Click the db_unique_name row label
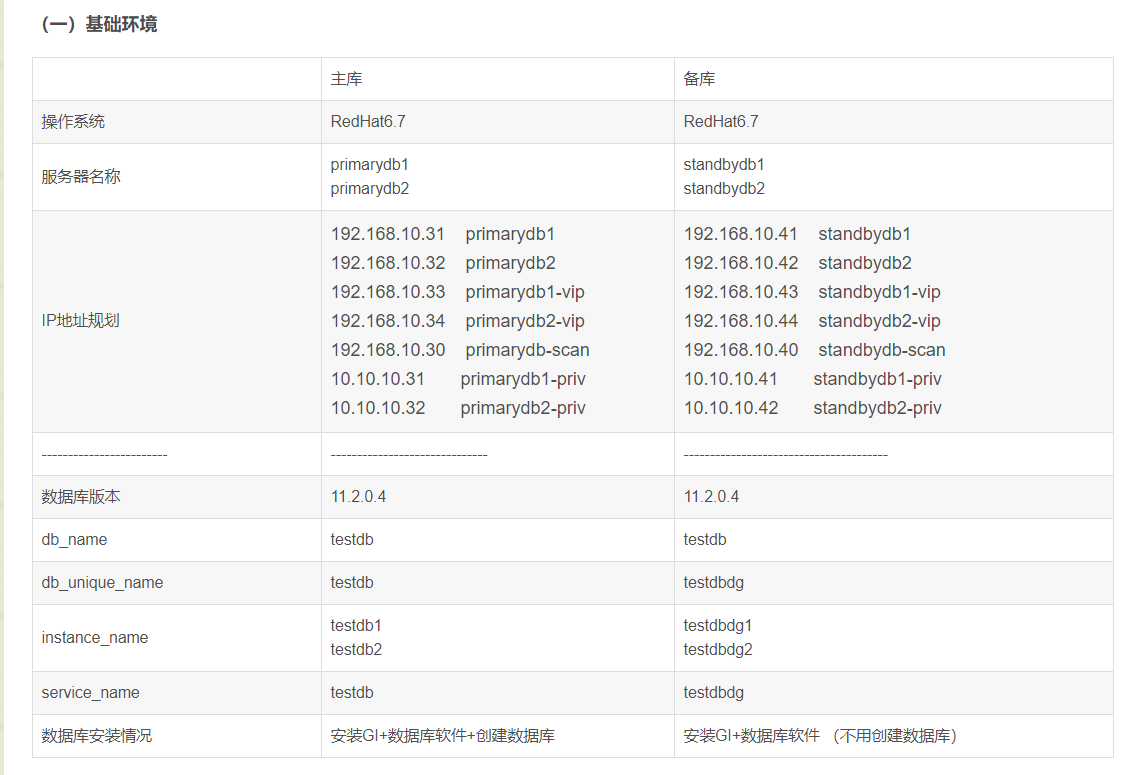This screenshot has height=775, width=1125. pos(103,583)
